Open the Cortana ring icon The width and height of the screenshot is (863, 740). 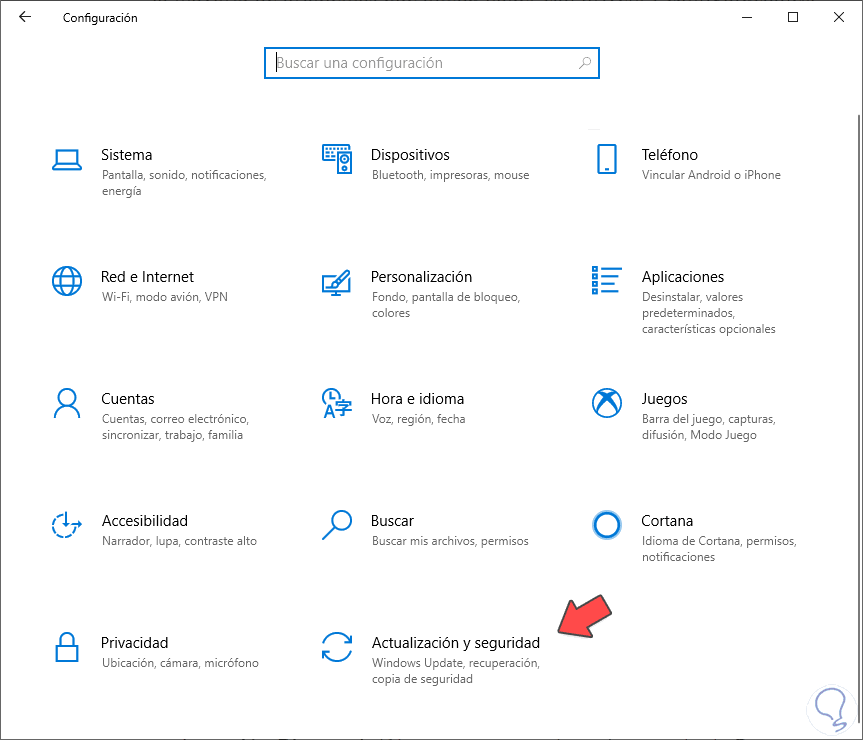point(607,525)
